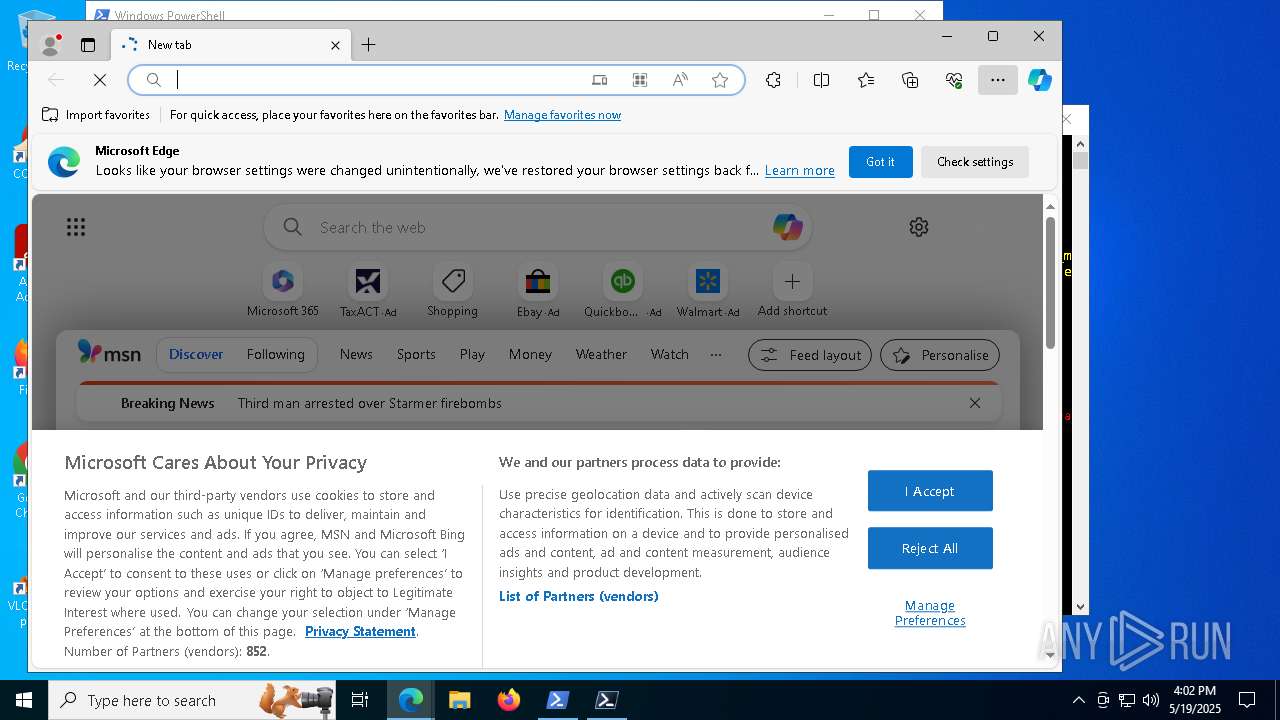Open Manage Preferences link
This screenshot has width=1280, height=720.
(x=930, y=613)
